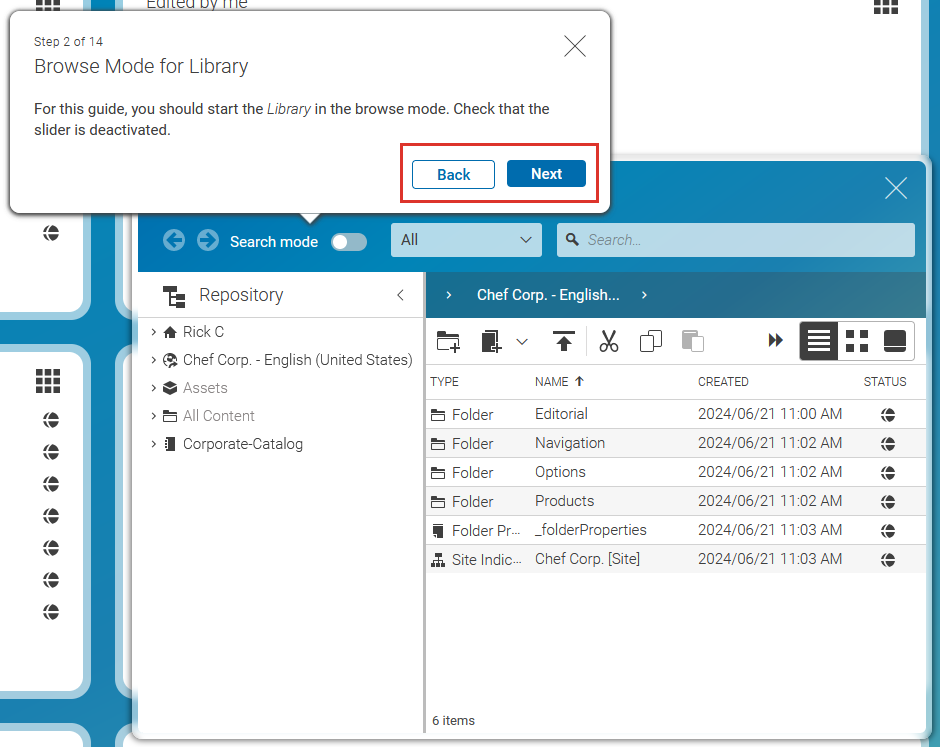Click the library forward arrow
Screen dimensions: 940x747
[208, 240]
